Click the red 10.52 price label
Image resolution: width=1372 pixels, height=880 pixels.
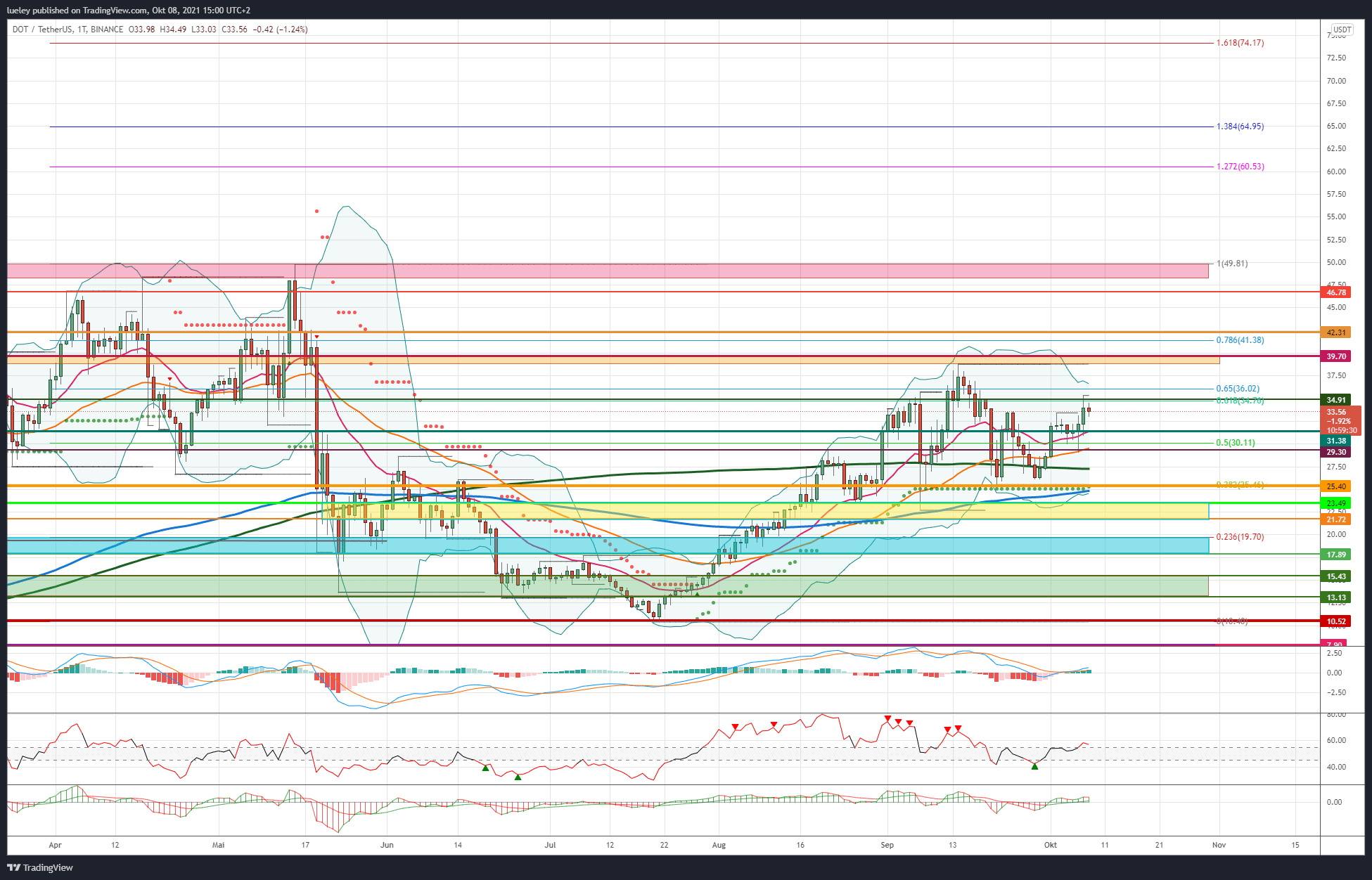pos(1336,621)
